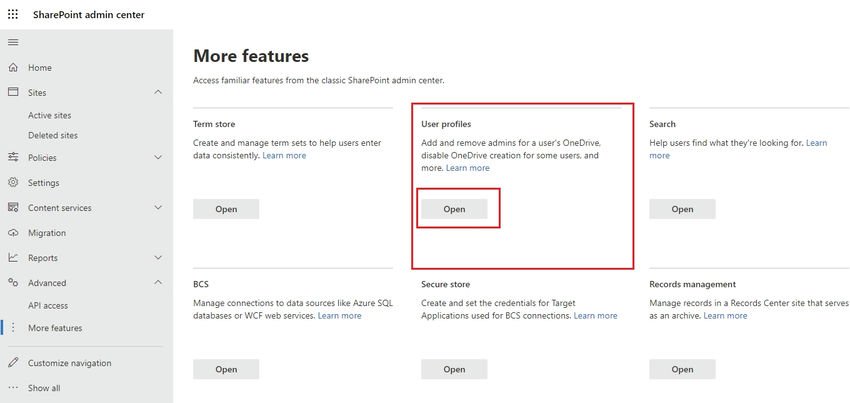850x403 pixels.
Task: Open the User profiles feature
Action: (454, 209)
